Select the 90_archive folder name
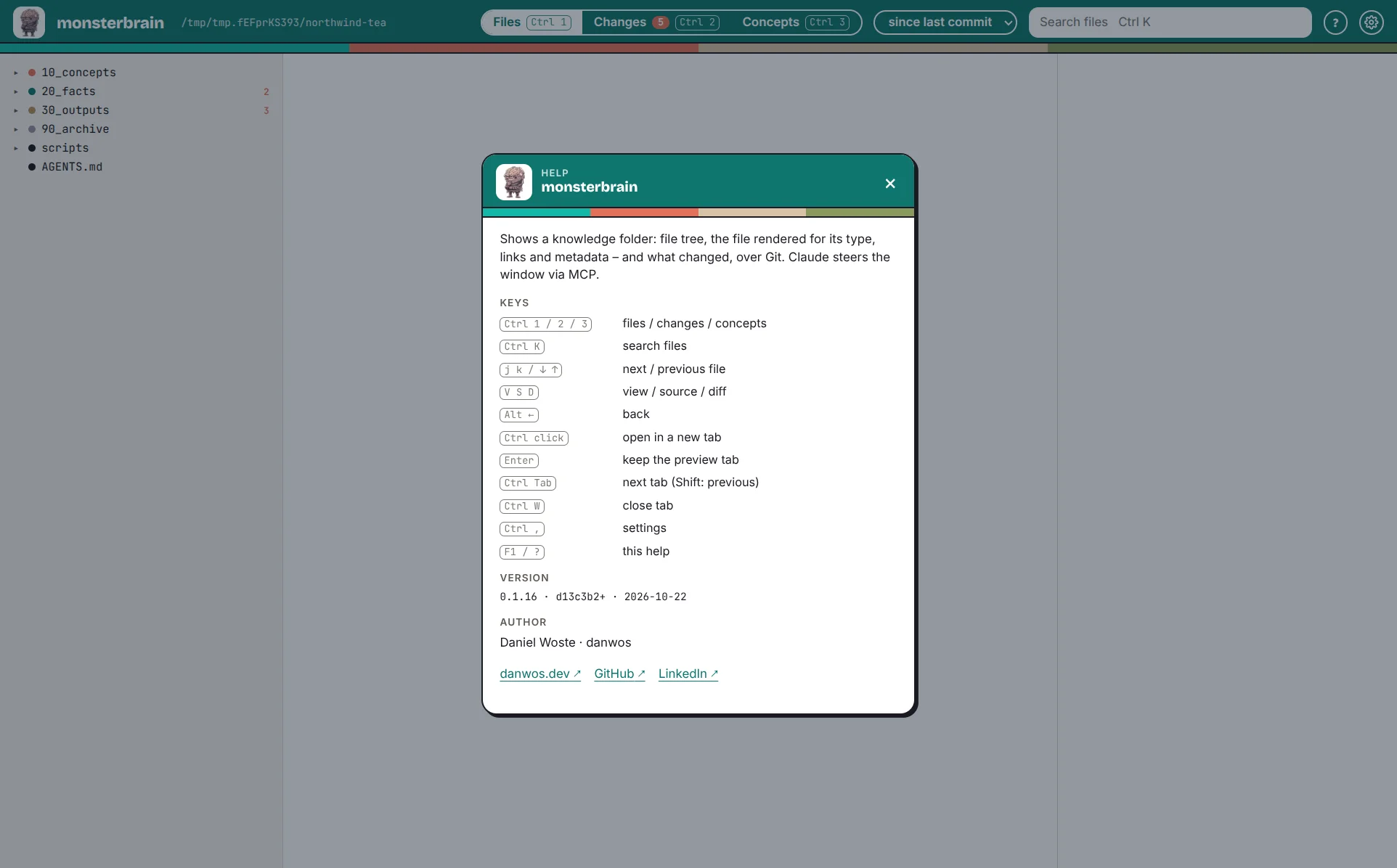The height and width of the screenshot is (868, 1397). pyautogui.click(x=76, y=129)
